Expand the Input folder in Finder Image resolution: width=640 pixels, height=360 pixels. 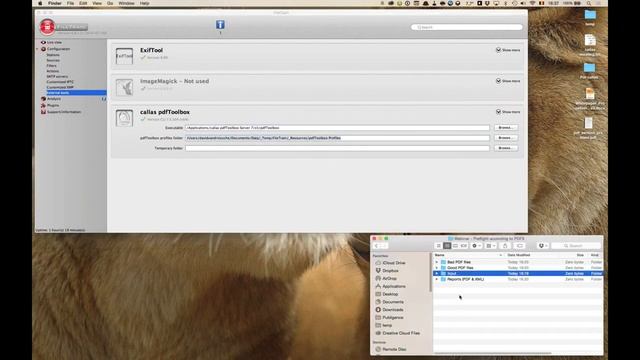(437, 273)
